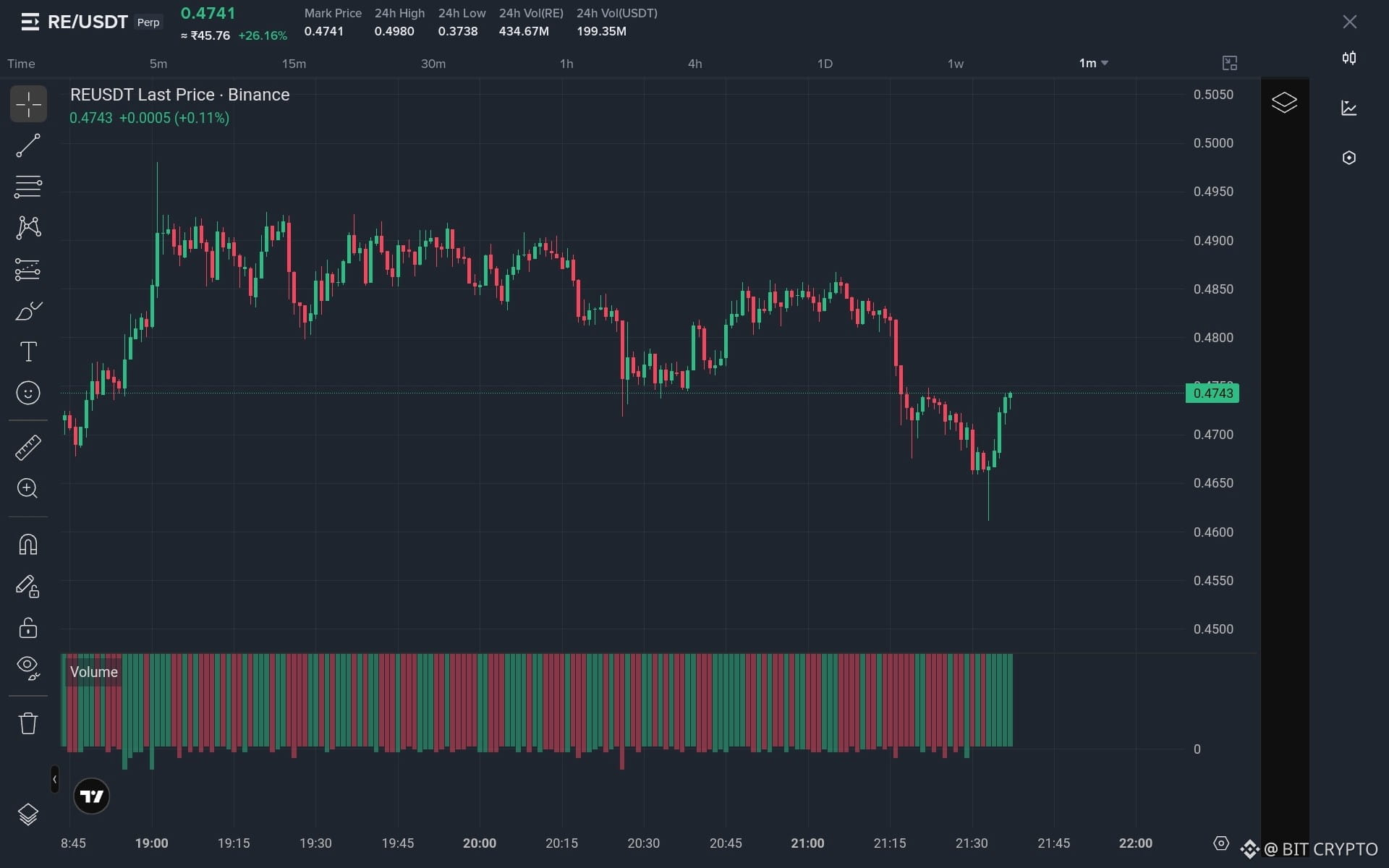
Task: Toggle the magnet snap mode
Action: point(28,544)
